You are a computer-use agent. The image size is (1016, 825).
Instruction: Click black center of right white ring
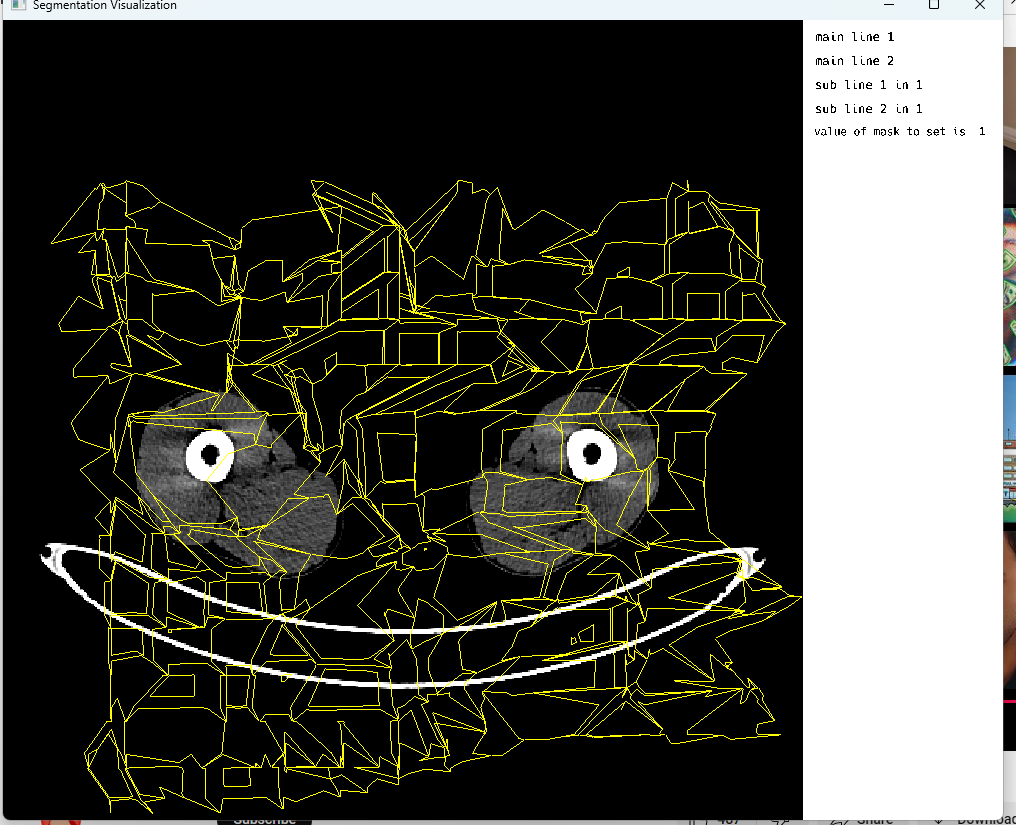click(591, 453)
